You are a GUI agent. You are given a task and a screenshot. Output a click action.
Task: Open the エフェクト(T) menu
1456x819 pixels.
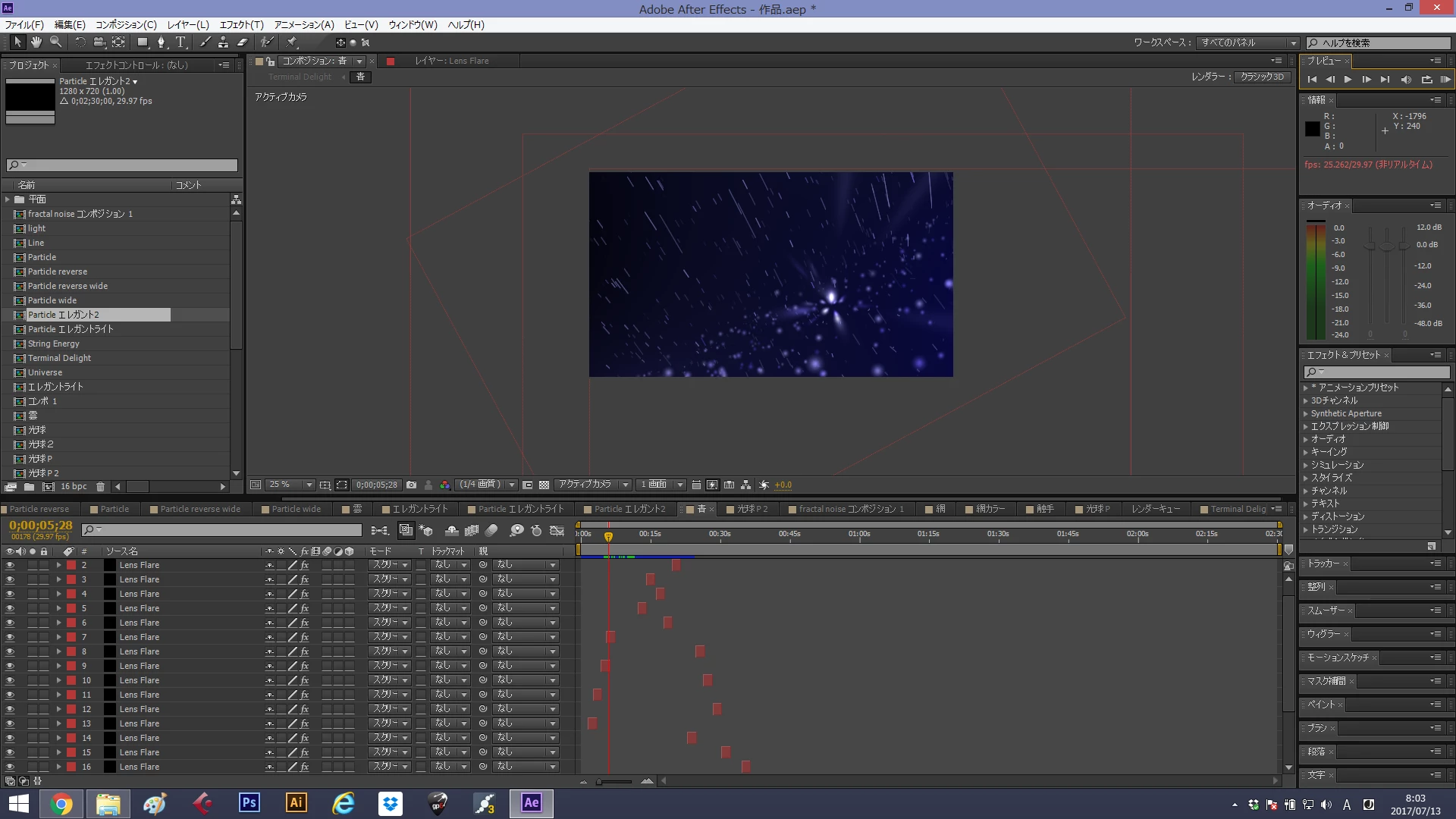click(241, 24)
